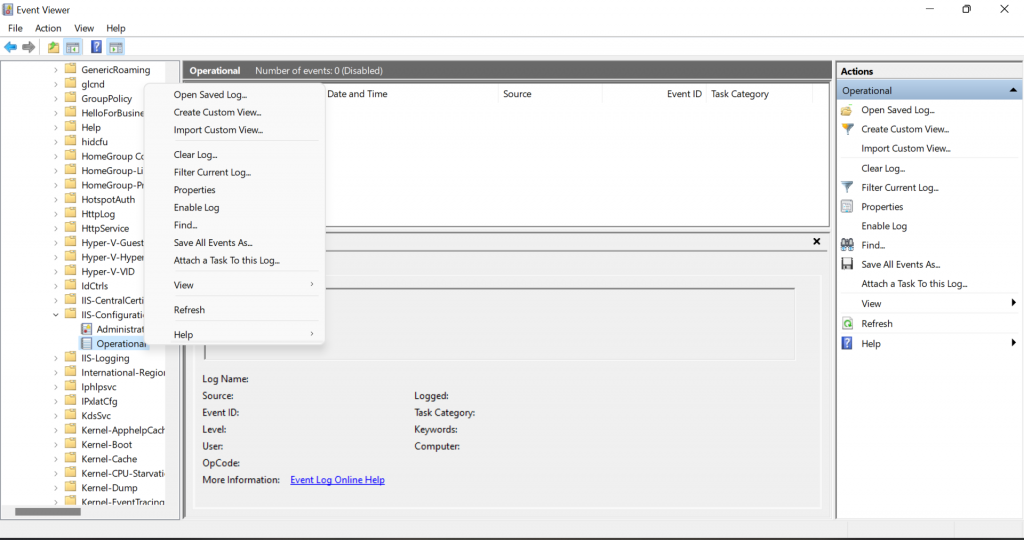This screenshot has width=1024, height=540.
Task: Click Properties page icon in Actions pane
Action: click(x=847, y=207)
